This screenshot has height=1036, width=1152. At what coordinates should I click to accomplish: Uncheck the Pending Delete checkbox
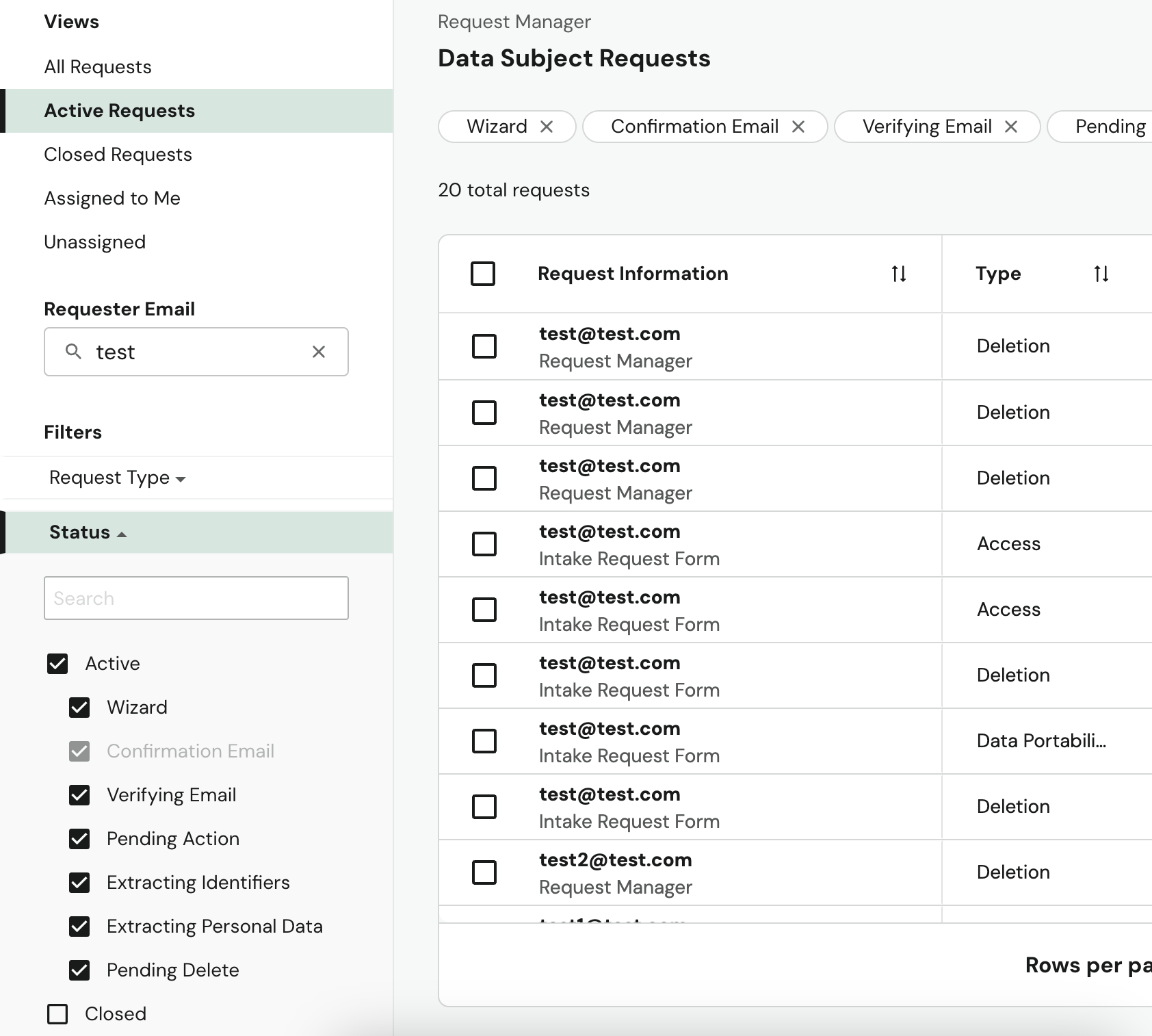pos(79,970)
